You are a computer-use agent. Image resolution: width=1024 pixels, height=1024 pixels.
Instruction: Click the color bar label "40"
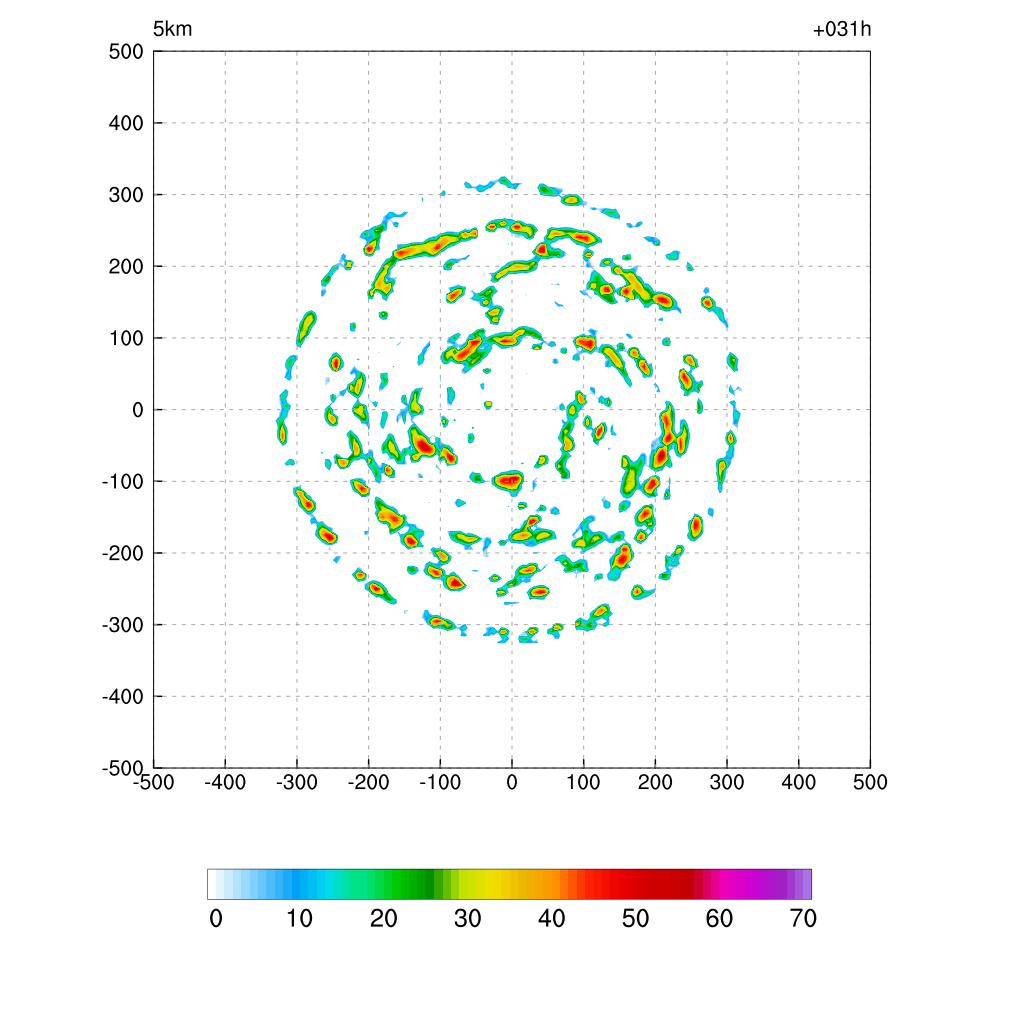[552, 919]
